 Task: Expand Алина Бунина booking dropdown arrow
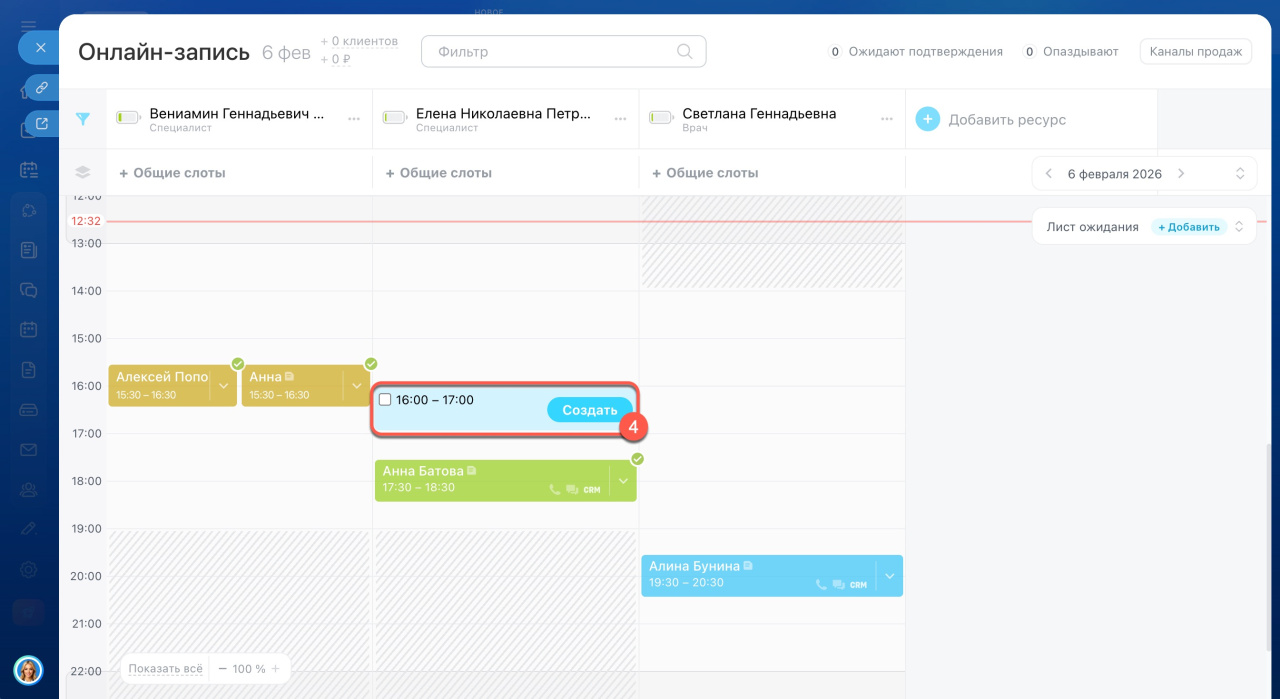coord(890,576)
